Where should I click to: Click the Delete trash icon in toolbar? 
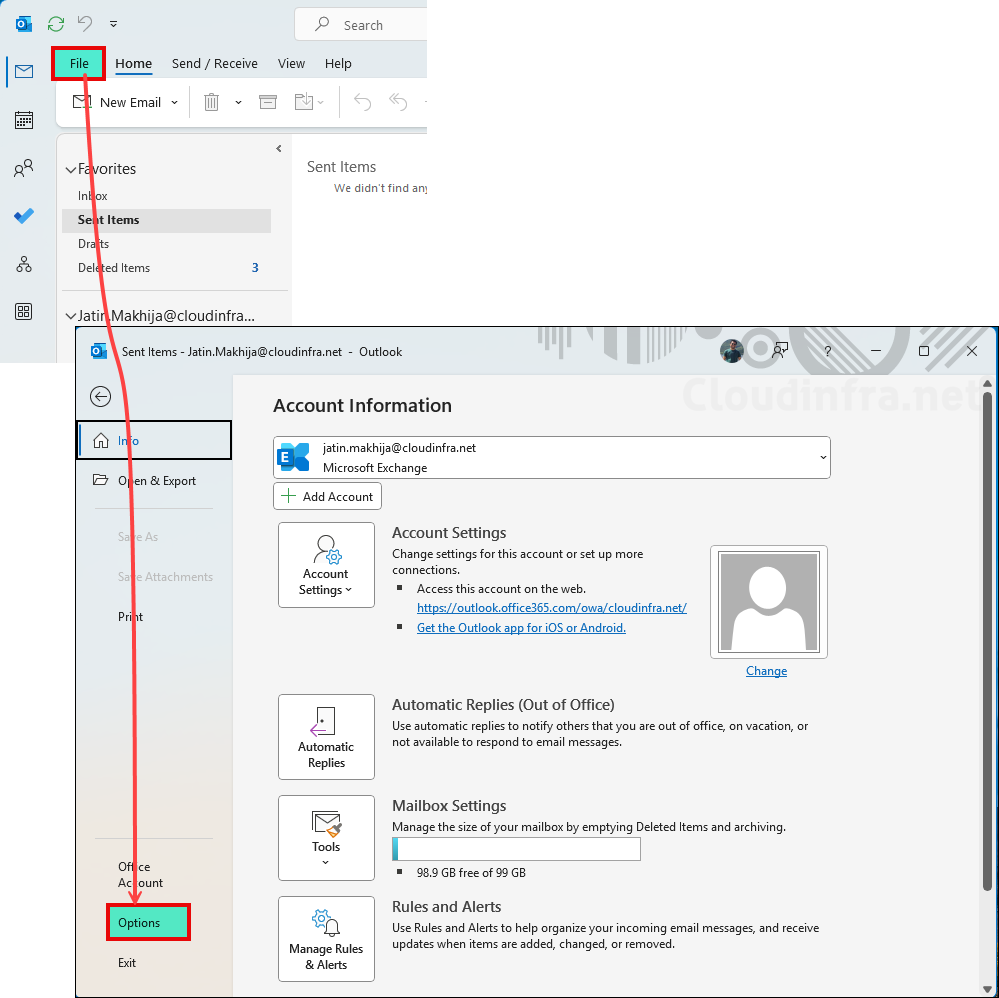[x=210, y=101]
